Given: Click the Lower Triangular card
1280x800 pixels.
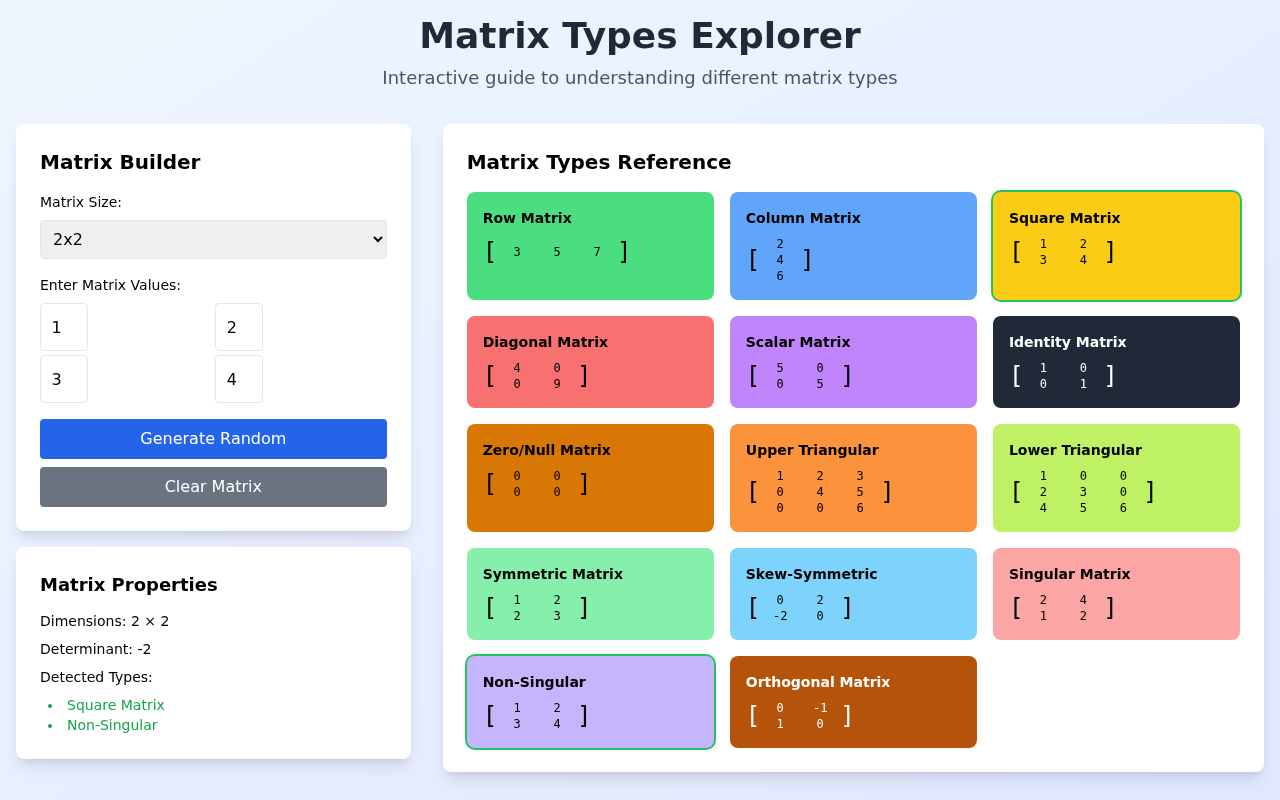Looking at the screenshot, I should pos(1116,477).
